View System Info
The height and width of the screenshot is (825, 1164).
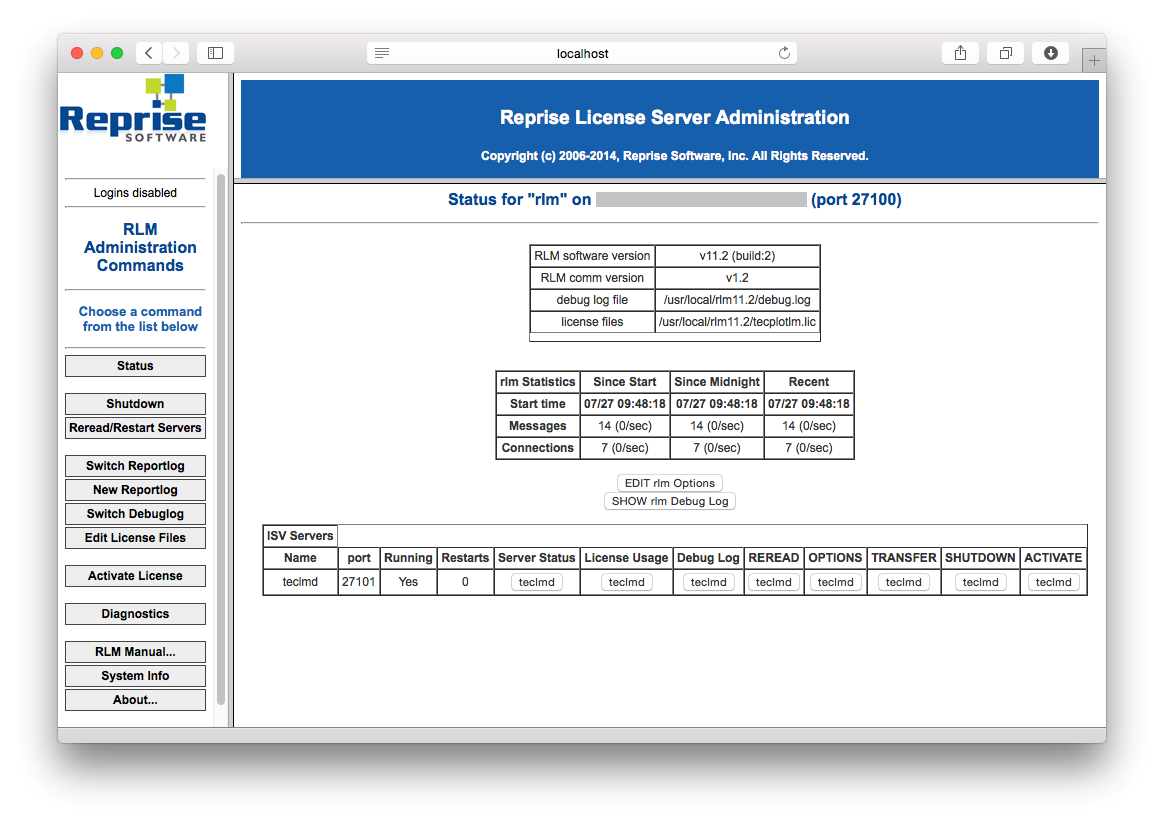tap(135, 676)
